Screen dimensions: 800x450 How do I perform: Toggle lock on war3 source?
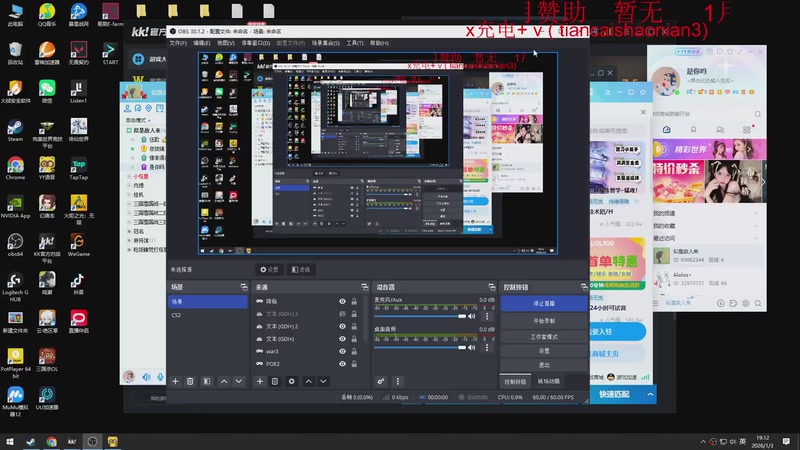(x=354, y=351)
